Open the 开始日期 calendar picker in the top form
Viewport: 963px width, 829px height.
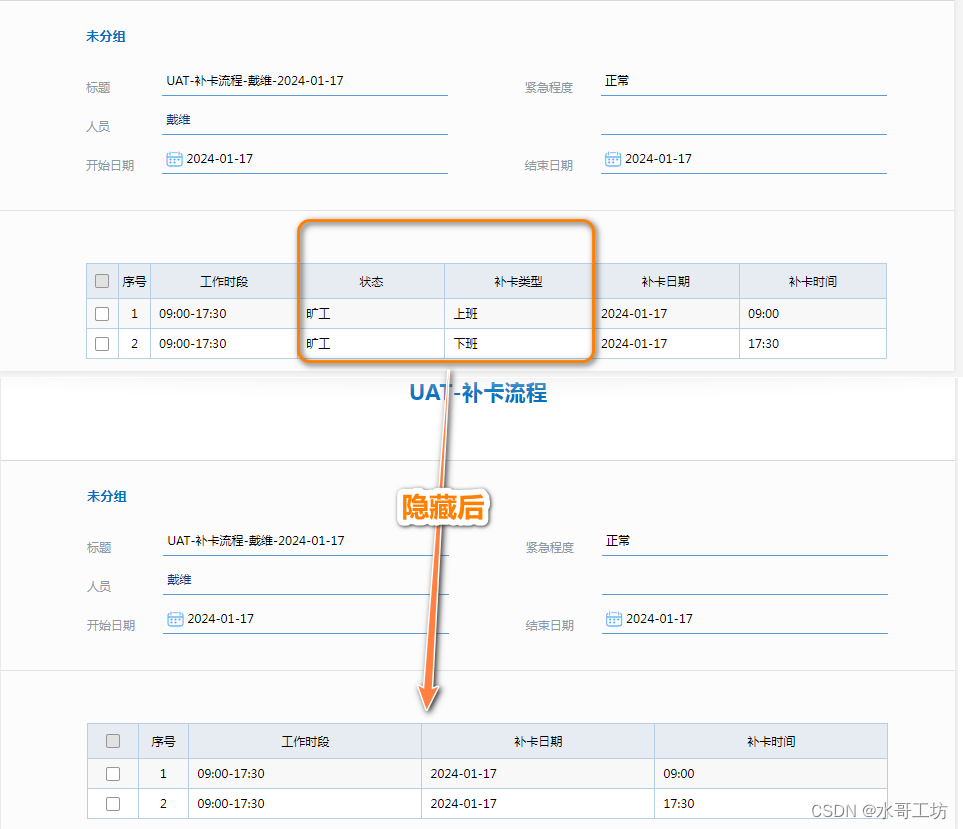point(174,158)
